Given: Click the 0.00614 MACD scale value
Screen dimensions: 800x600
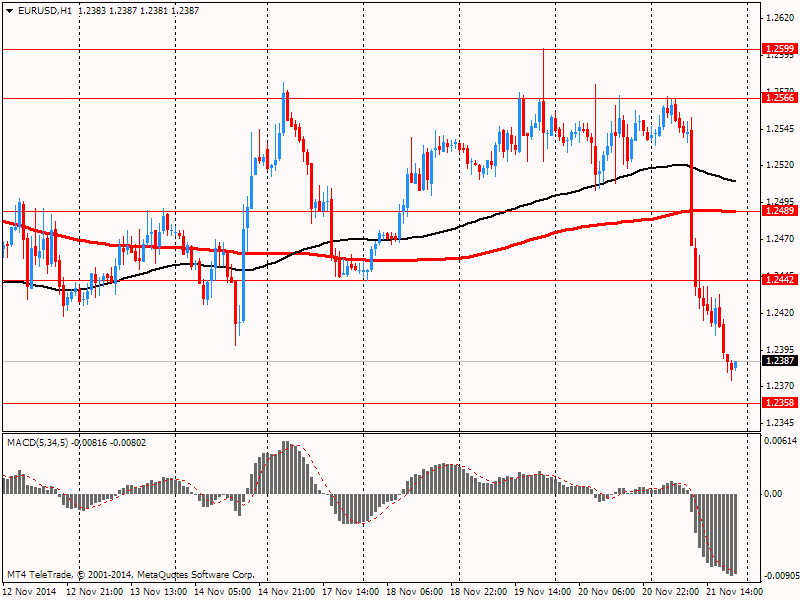Looking at the screenshot, I should 779,441.
